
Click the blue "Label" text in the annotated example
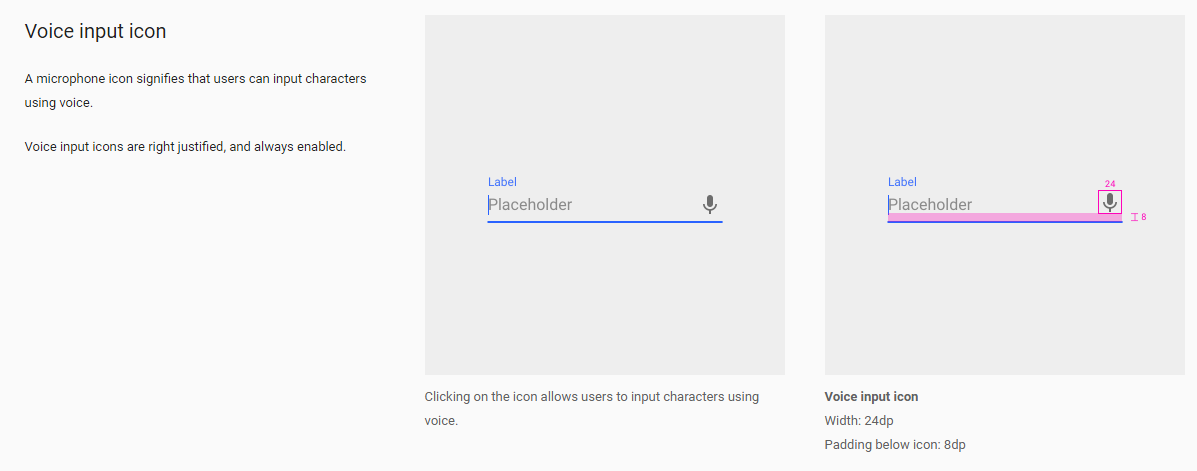coord(902,182)
